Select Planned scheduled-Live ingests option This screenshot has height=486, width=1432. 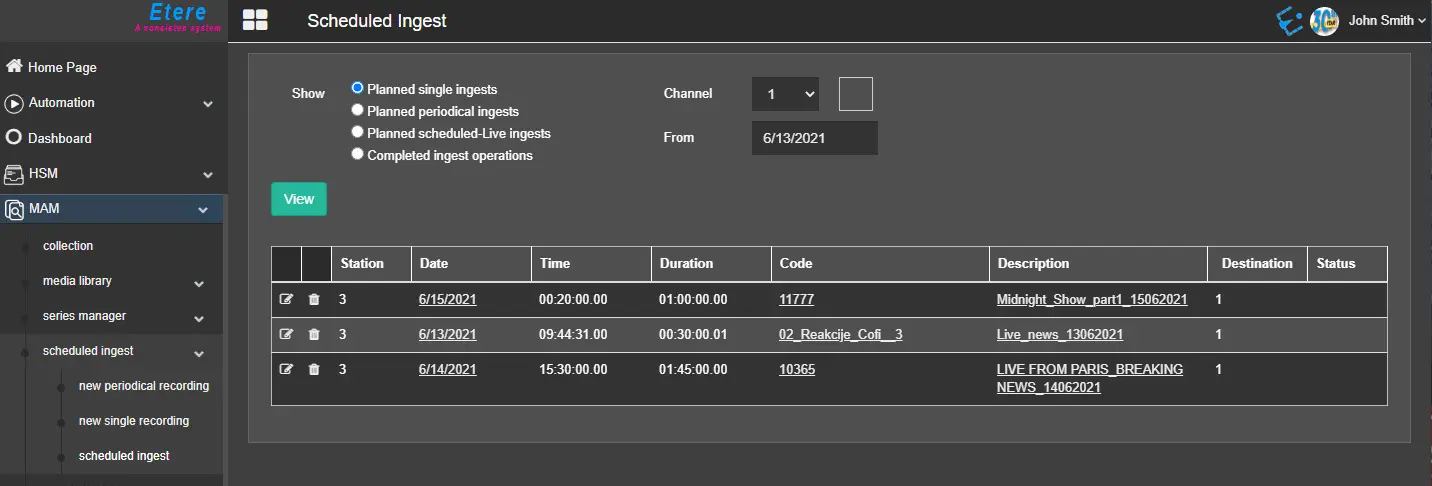point(357,133)
